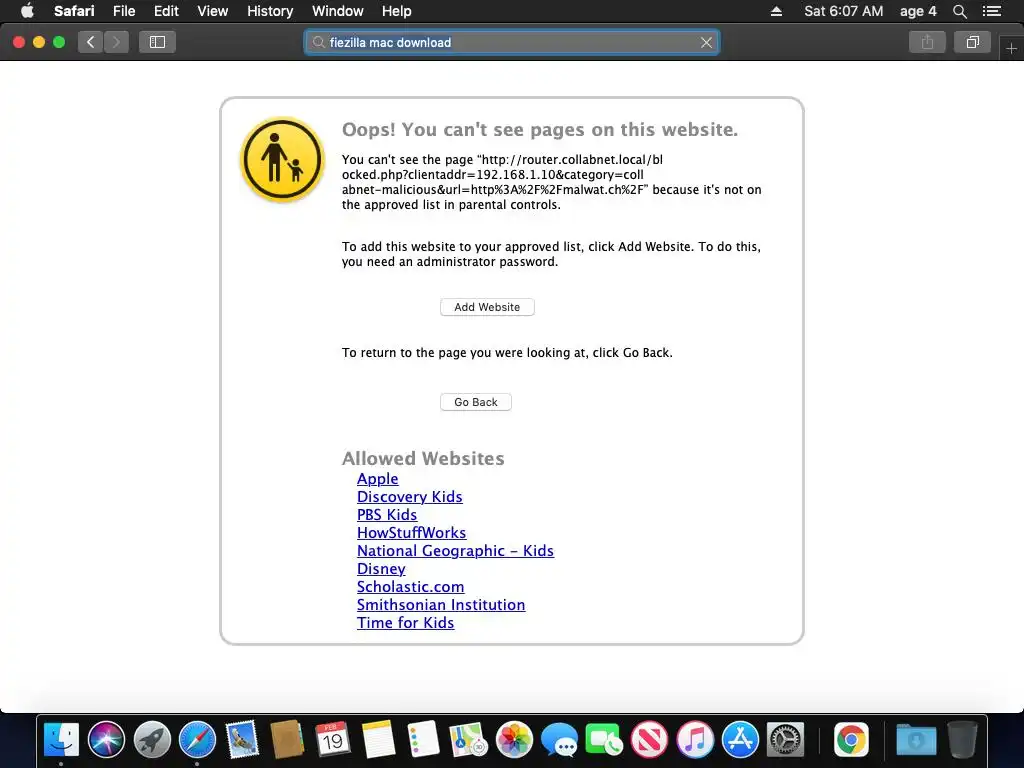Open Reminders icon in Dock

(423, 740)
